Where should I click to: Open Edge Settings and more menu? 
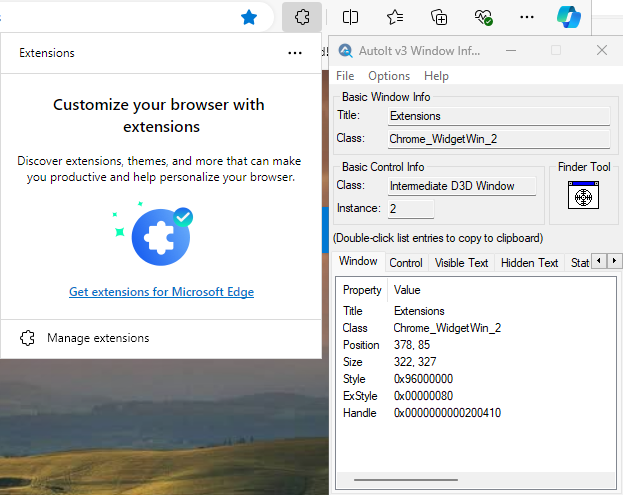tap(527, 17)
